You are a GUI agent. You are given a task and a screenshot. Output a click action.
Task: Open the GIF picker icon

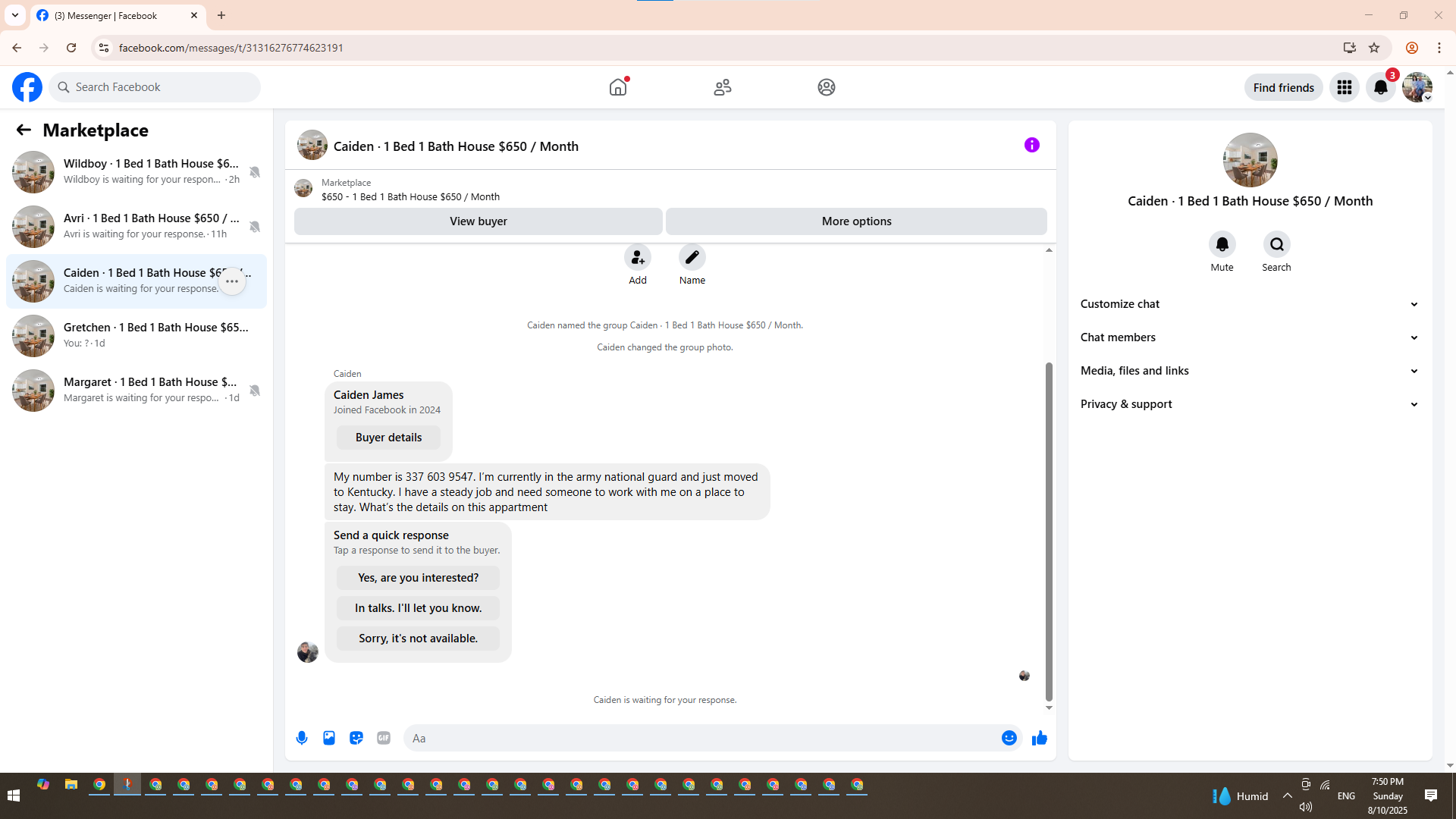[384, 738]
